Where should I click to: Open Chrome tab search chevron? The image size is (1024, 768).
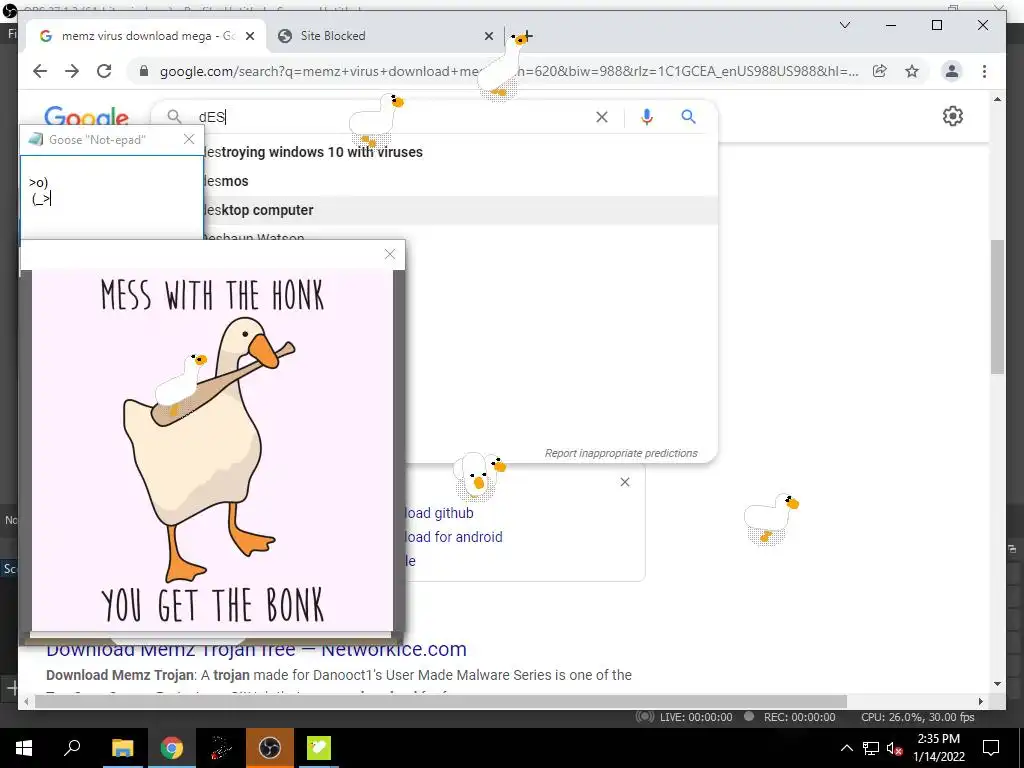844,25
